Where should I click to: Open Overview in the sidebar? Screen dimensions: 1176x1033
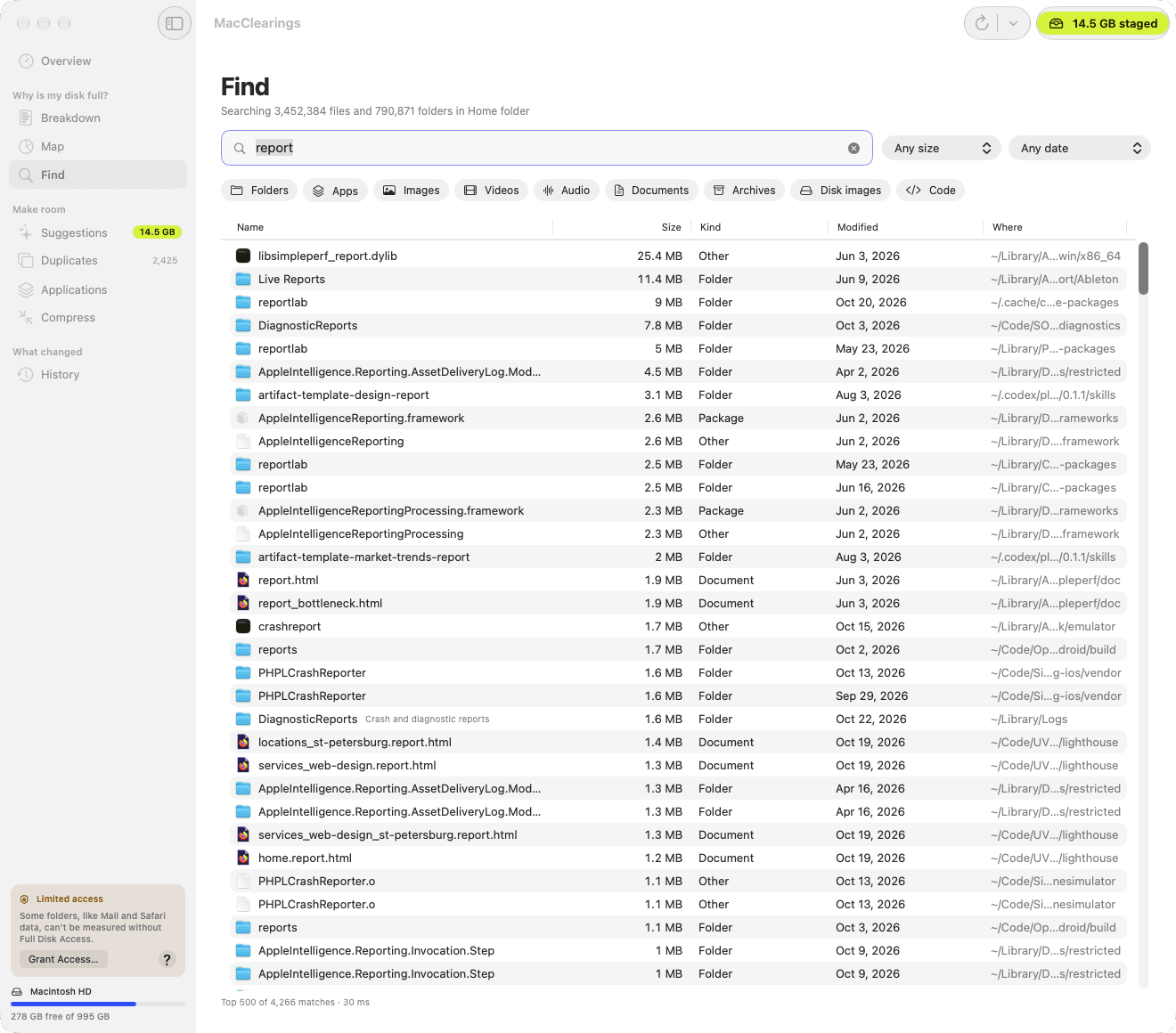coord(98,61)
